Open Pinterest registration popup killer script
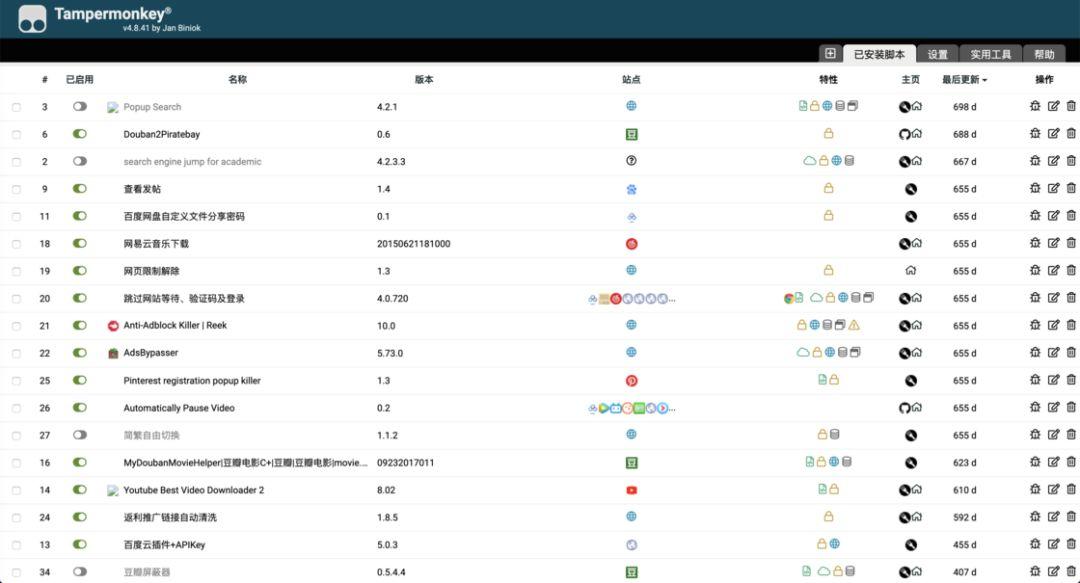This screenshot has width=1080, height=583. [192, 380]
